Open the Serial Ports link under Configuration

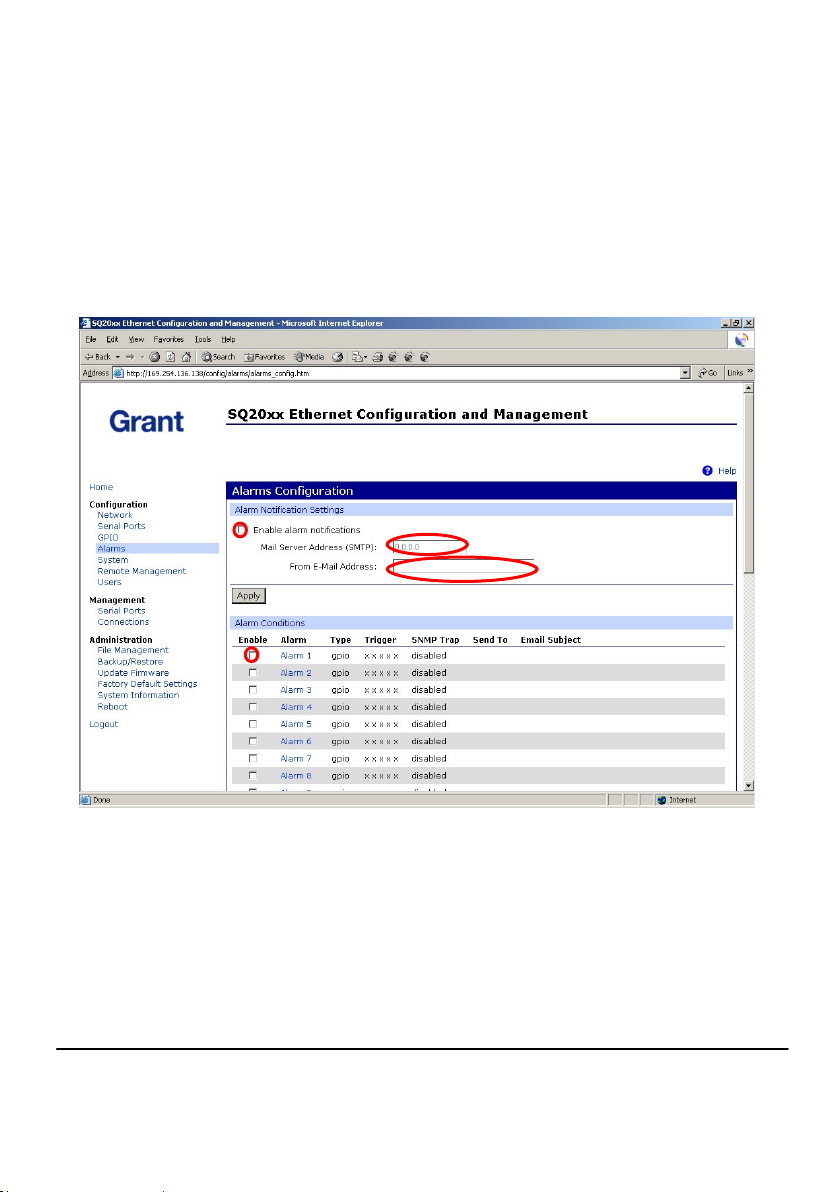tap(121, 526)
